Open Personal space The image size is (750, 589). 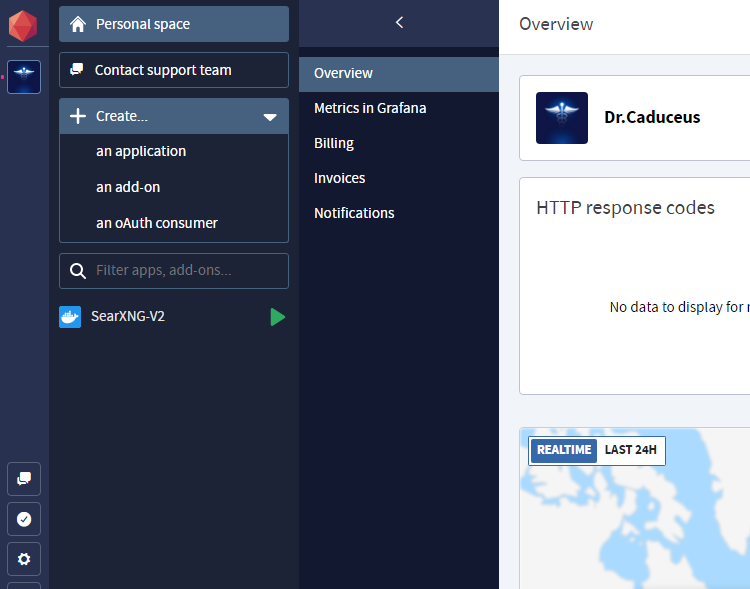[x=174, y=24]
